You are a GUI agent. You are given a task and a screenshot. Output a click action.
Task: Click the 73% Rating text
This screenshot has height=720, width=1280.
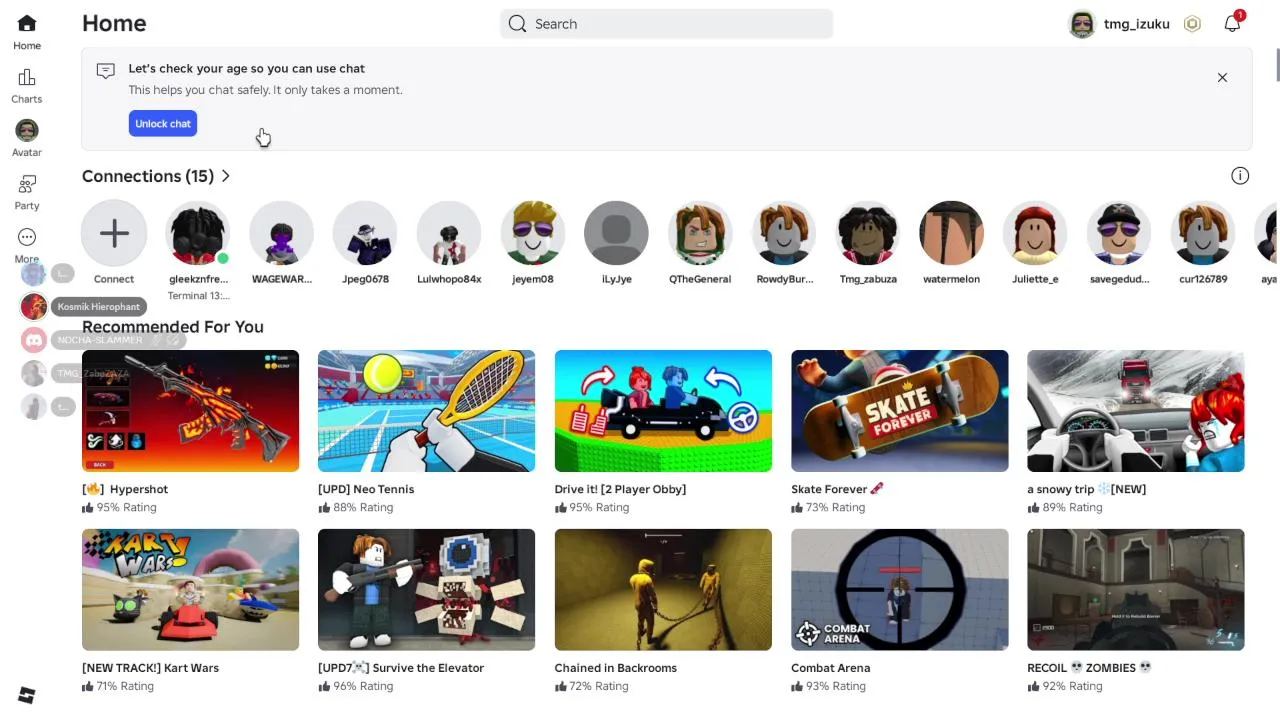point(835,507)
